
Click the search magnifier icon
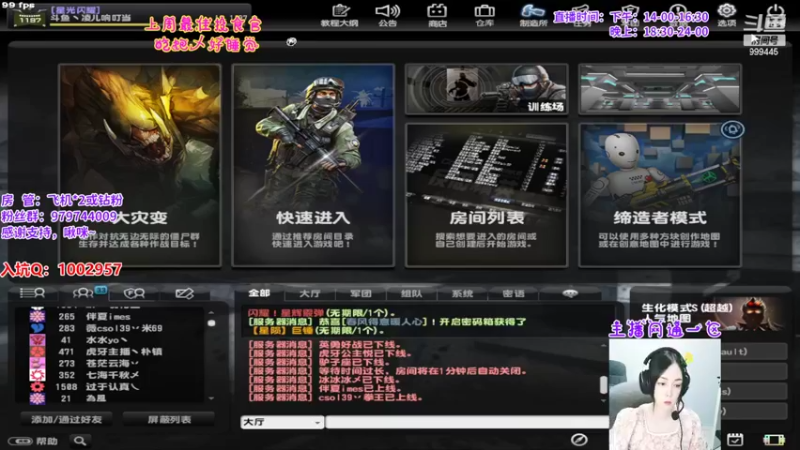(80, 441)
